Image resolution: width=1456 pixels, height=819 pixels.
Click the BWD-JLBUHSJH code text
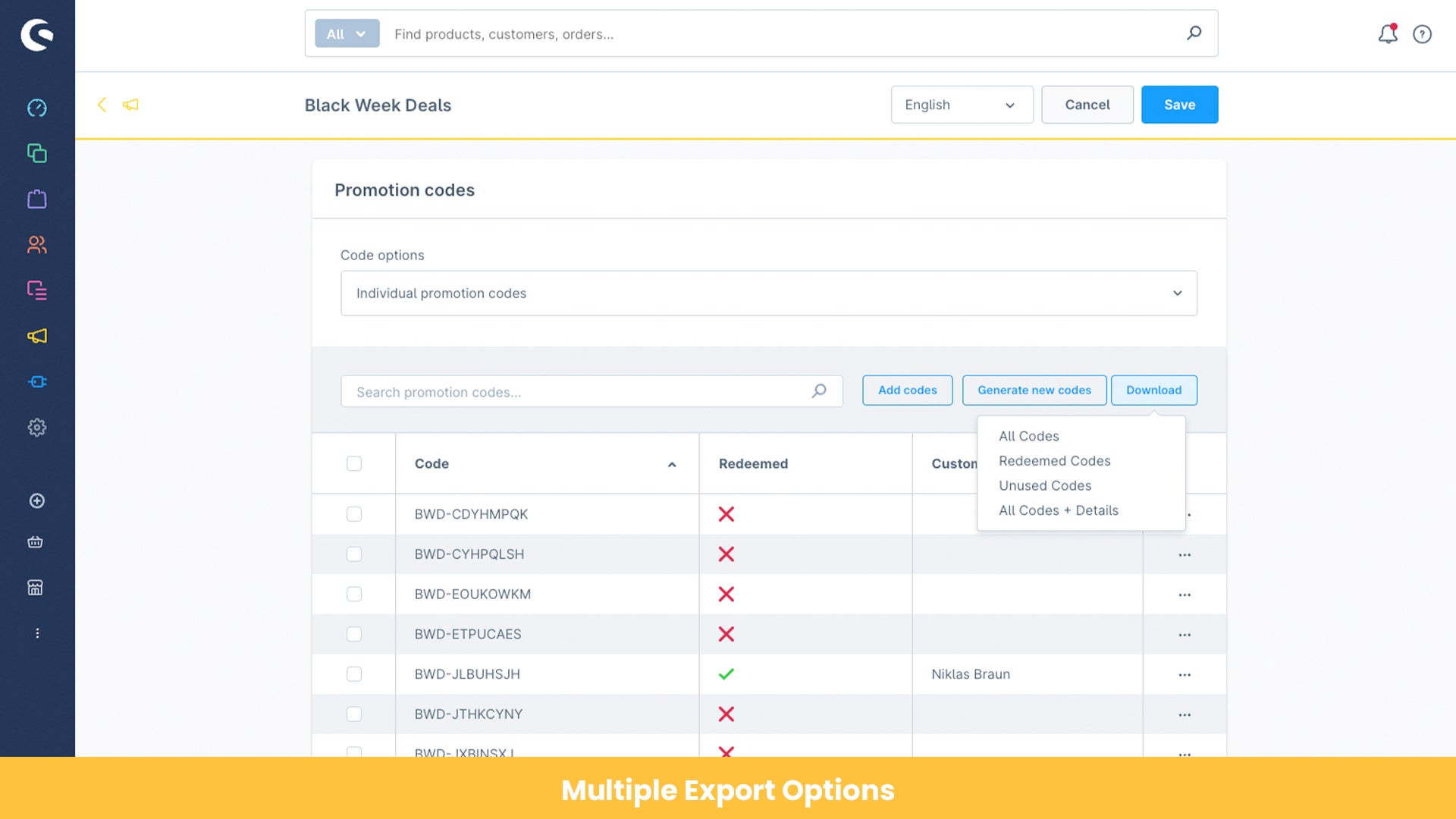467,674
